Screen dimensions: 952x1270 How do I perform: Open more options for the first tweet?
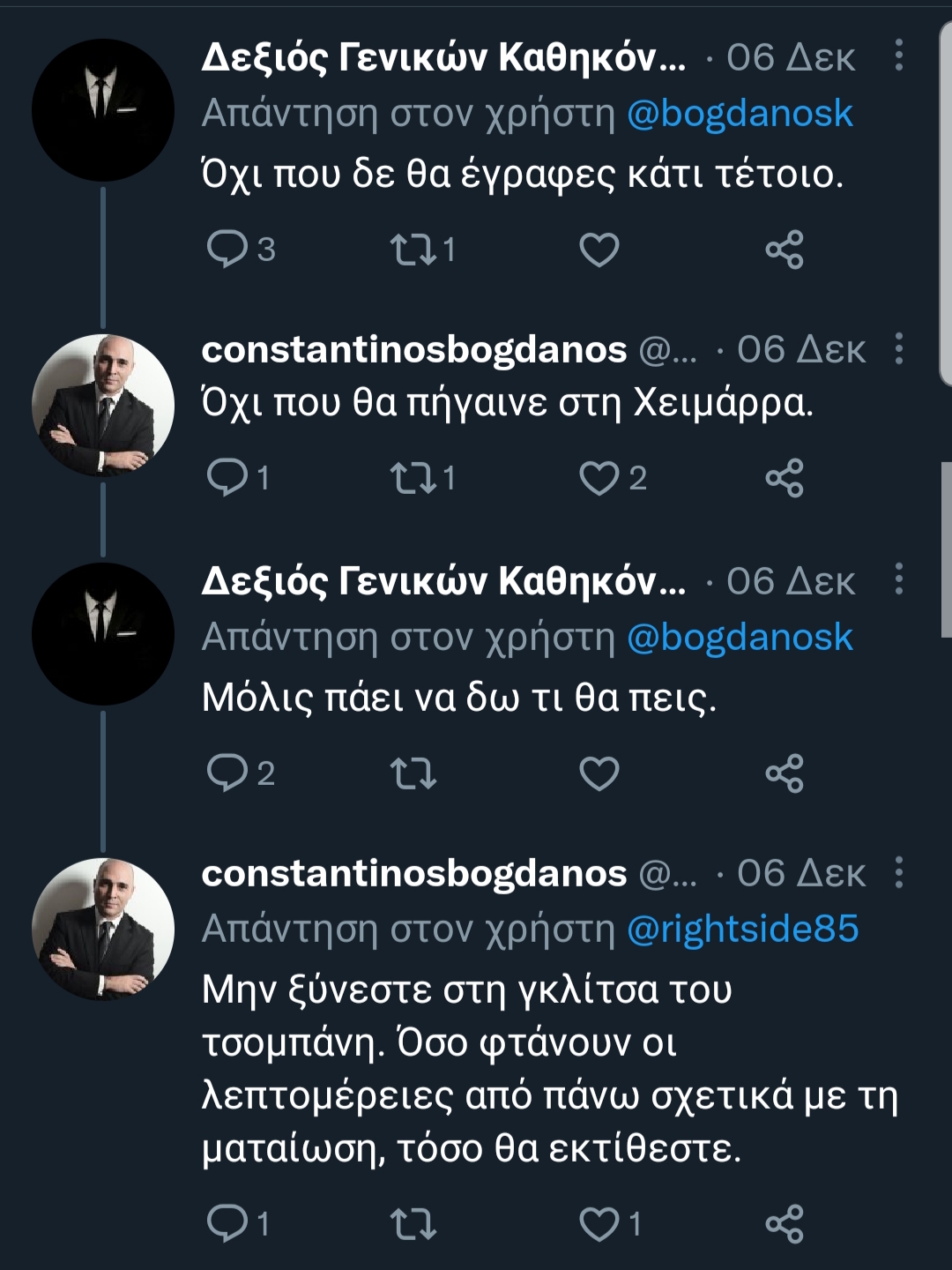[x=898, y=56]
